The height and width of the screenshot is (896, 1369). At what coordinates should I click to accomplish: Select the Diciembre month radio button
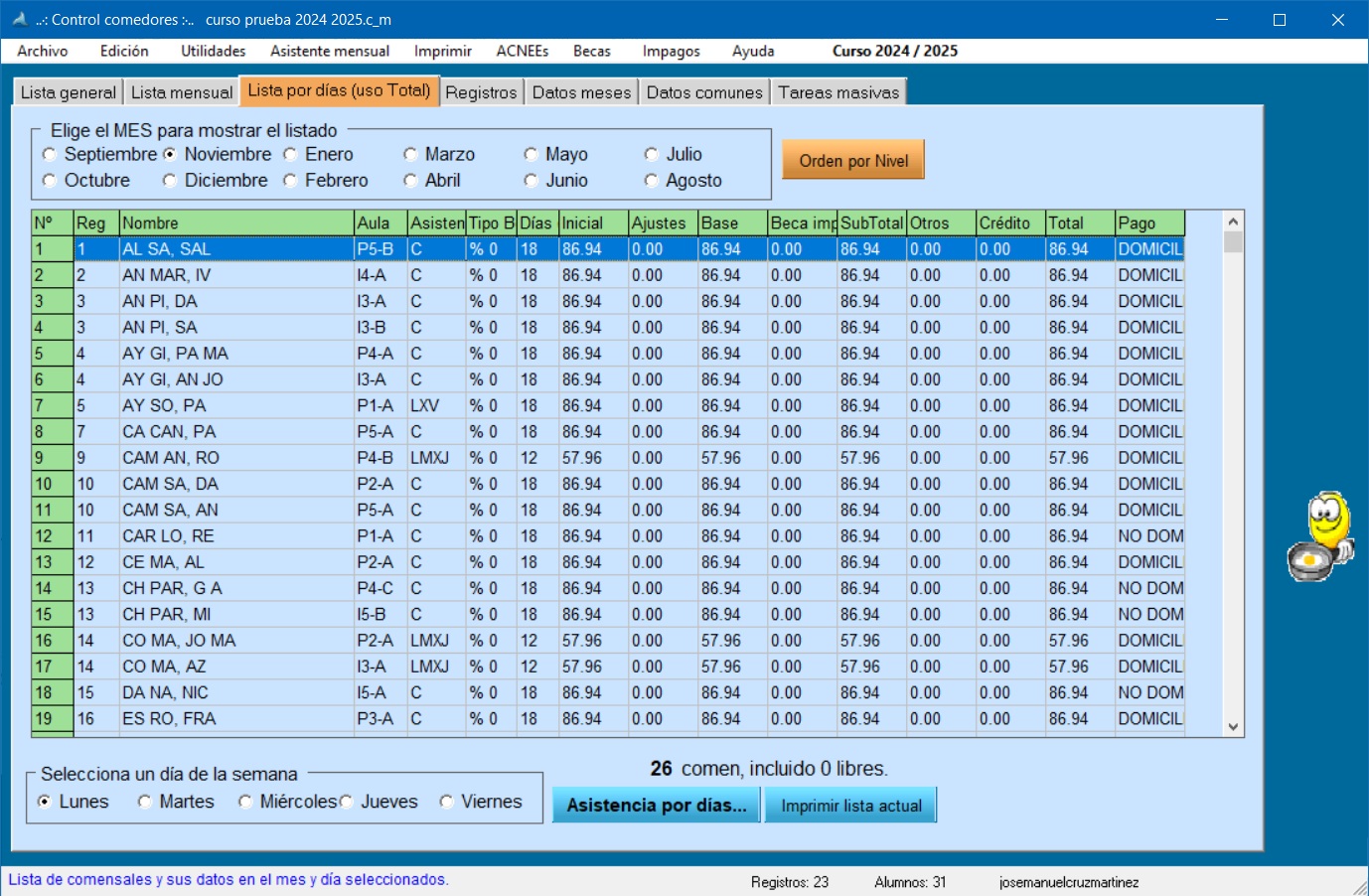(x=170, y=181)
